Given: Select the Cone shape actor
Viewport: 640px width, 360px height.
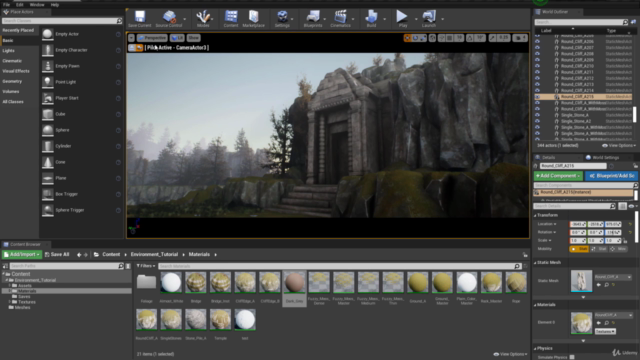Looking at the screenshot, I should (x=81, y=162).
